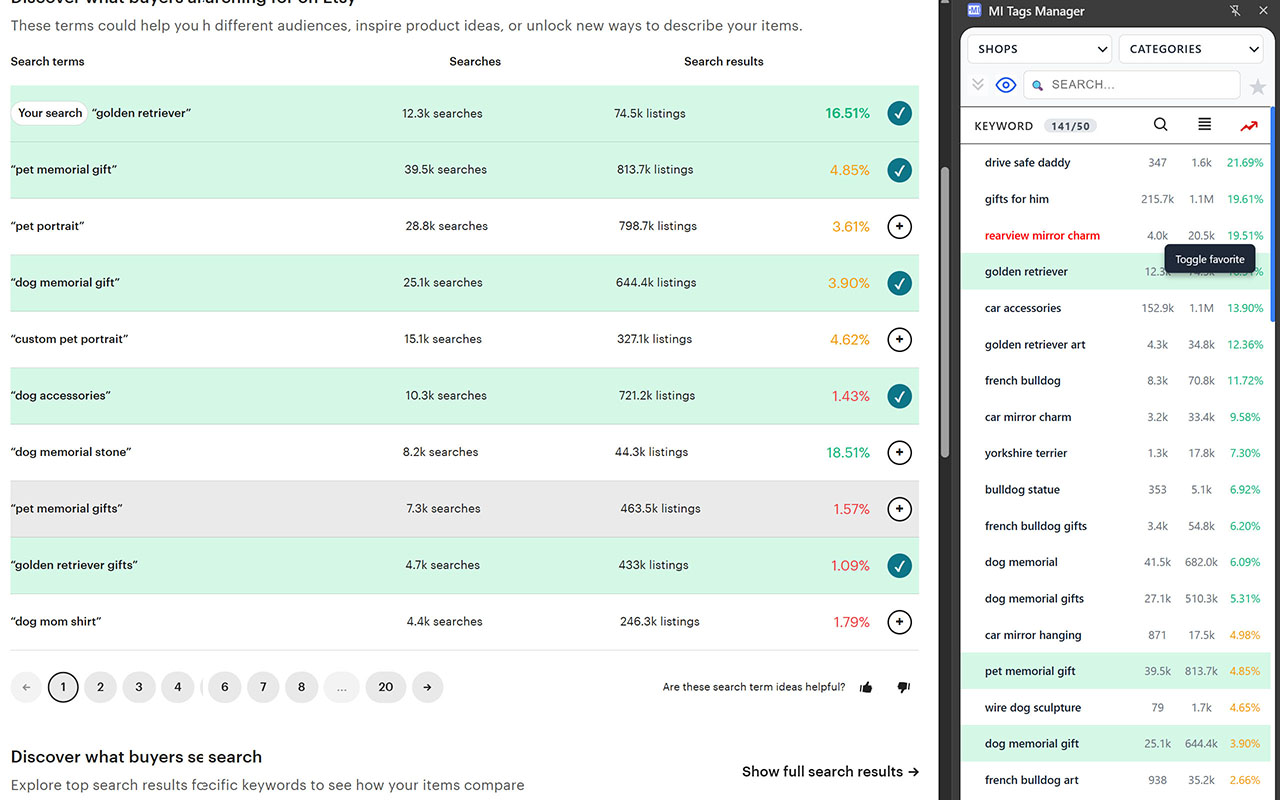Jump to page 20 of results
The image size is (1280, 800).
coord(385,687)
